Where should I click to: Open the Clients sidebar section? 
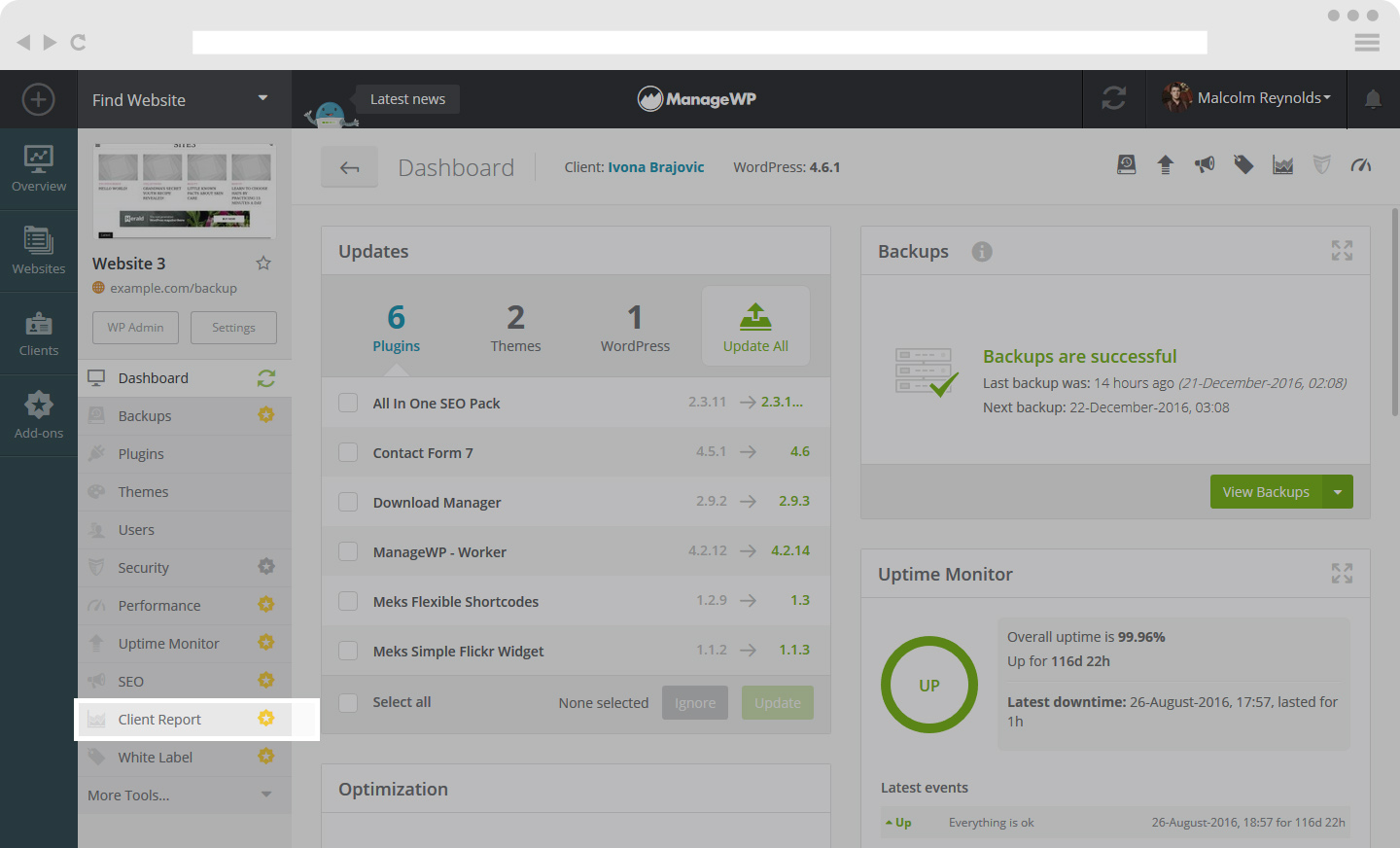pos(39,334)
